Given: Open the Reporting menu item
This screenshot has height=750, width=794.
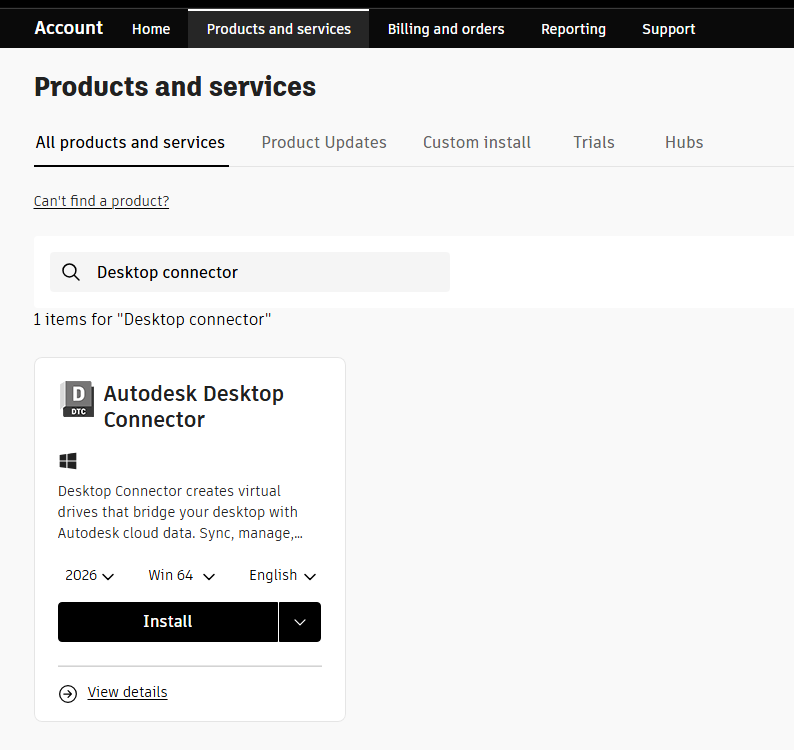Looking at the screenshot, I should (573, 29).
